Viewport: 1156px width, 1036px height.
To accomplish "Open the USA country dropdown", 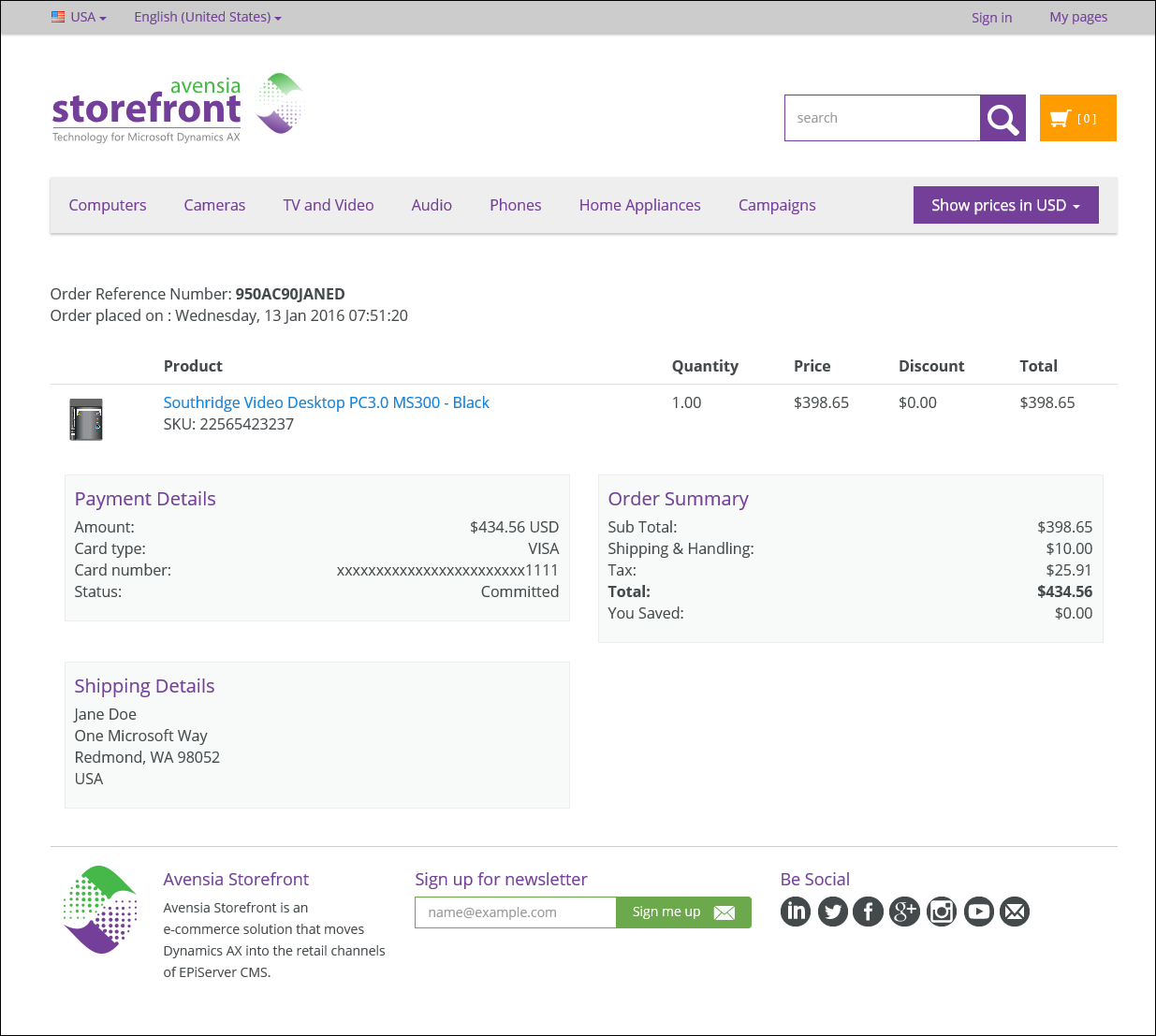I will (x=79, y=17).
